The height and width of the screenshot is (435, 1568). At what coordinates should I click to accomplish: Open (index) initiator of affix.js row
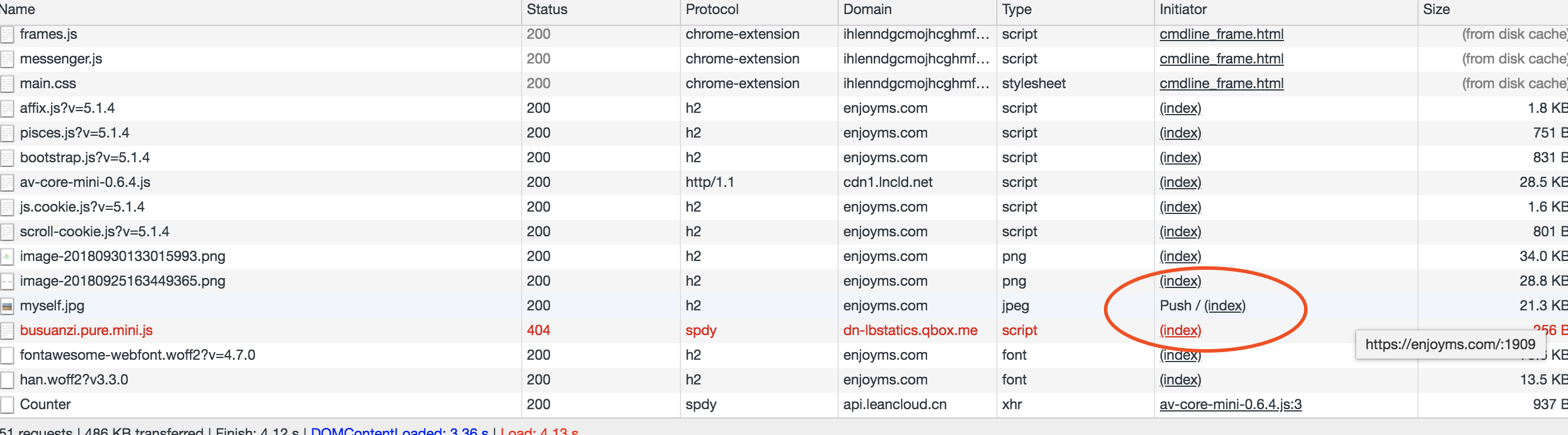tap(1180, 108)
